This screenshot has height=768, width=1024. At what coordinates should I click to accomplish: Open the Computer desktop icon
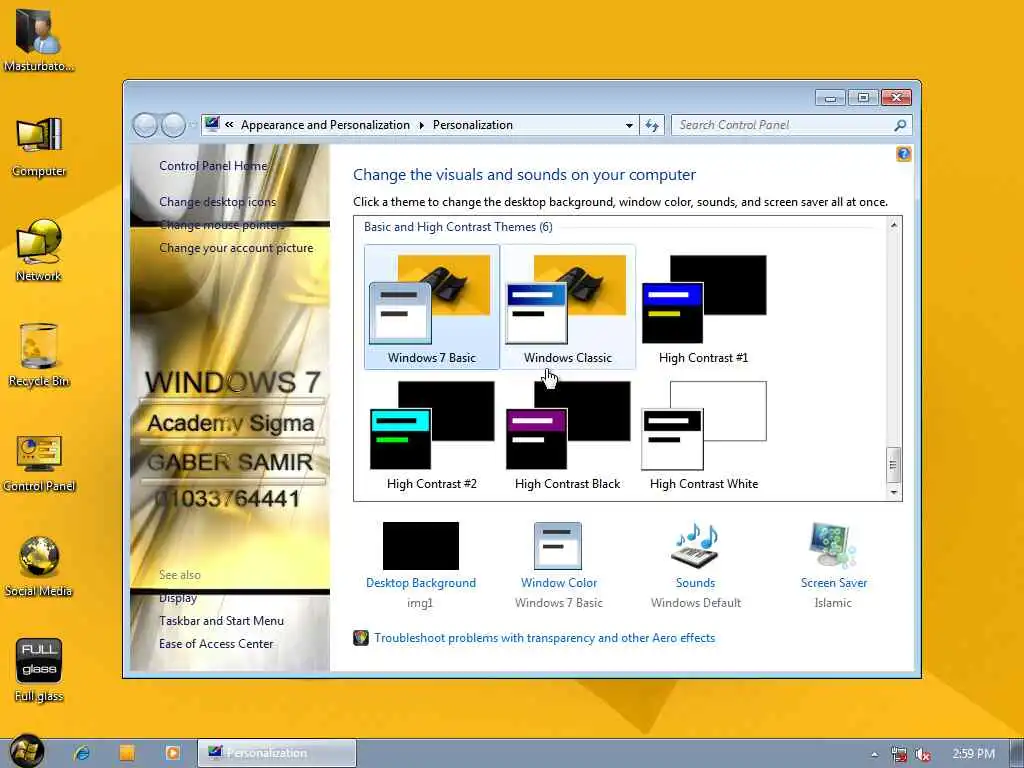[x=39, y=147]
